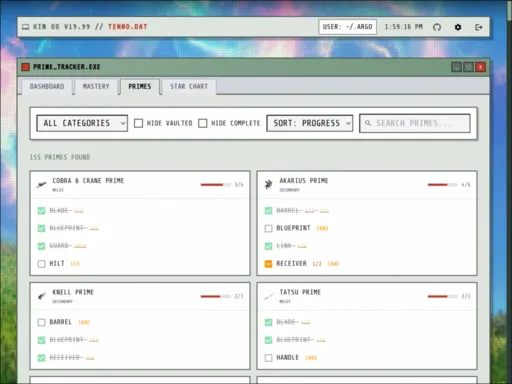Select the Primes tab
The width and height of the screenshot is (512, 384).
[140, 87]
